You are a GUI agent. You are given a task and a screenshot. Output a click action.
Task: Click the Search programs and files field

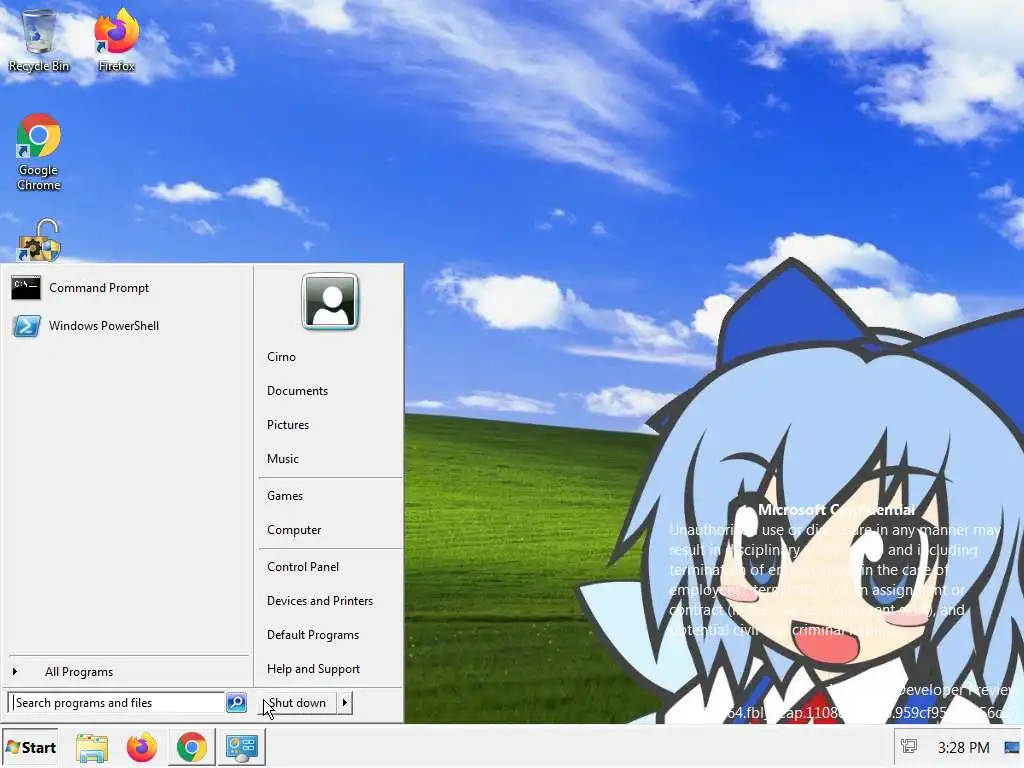[x=118, y=703]
